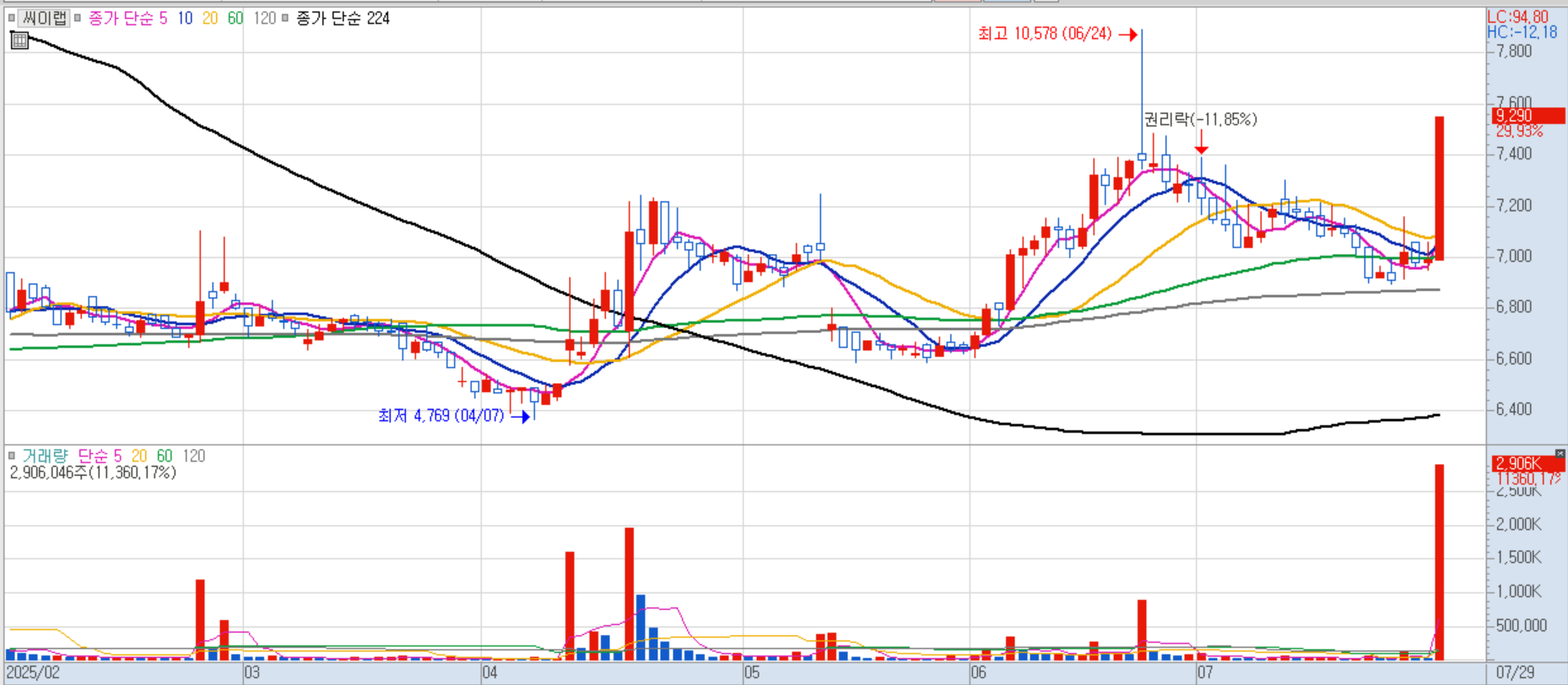Click the 29.93% change rate label
Screen dimensions: 1568x685
point(1519,131)
